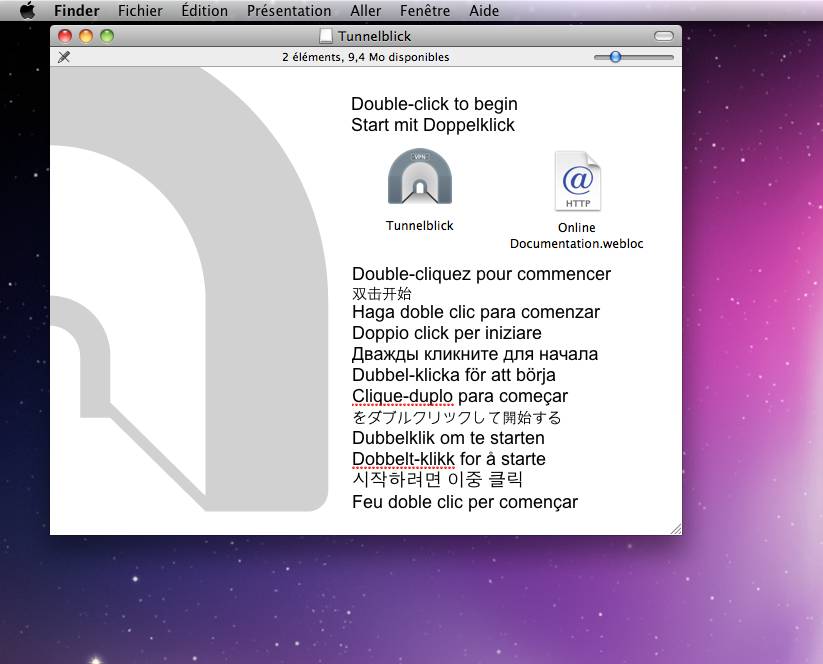The height and width of the screenshot is (664, 823).
Task: Click the Tunnelblick window title text
Action: (374, 36)
